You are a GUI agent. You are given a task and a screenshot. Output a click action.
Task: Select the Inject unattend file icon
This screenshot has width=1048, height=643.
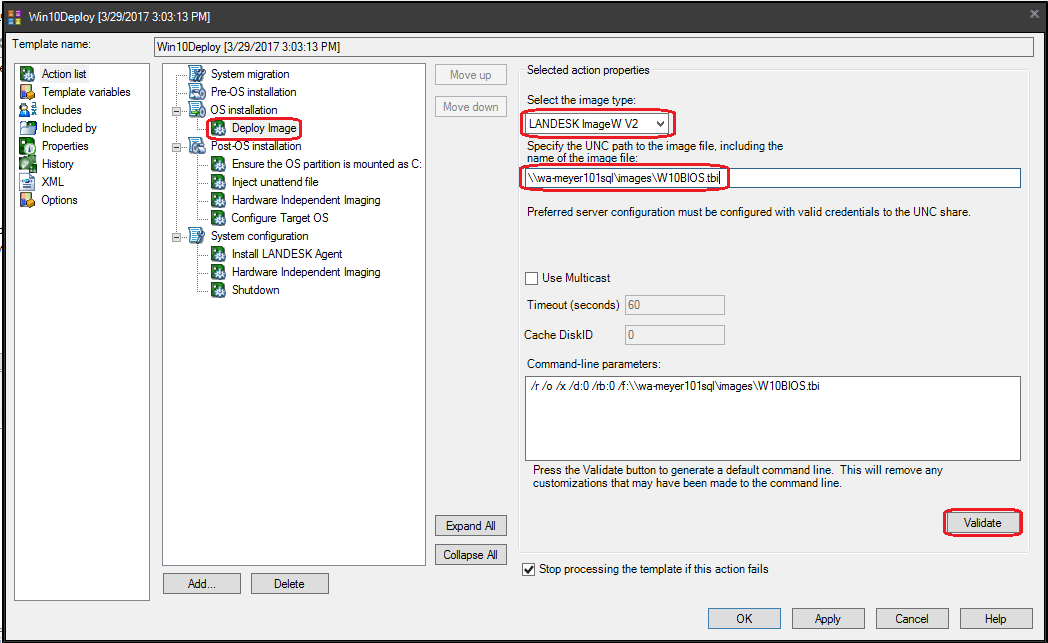click(x=219, y=182)
